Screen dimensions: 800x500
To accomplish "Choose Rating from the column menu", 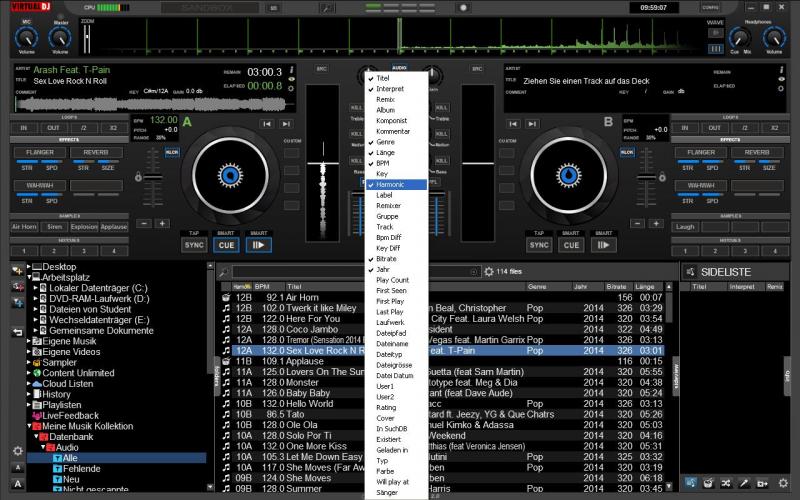I will tap(385, 407).
